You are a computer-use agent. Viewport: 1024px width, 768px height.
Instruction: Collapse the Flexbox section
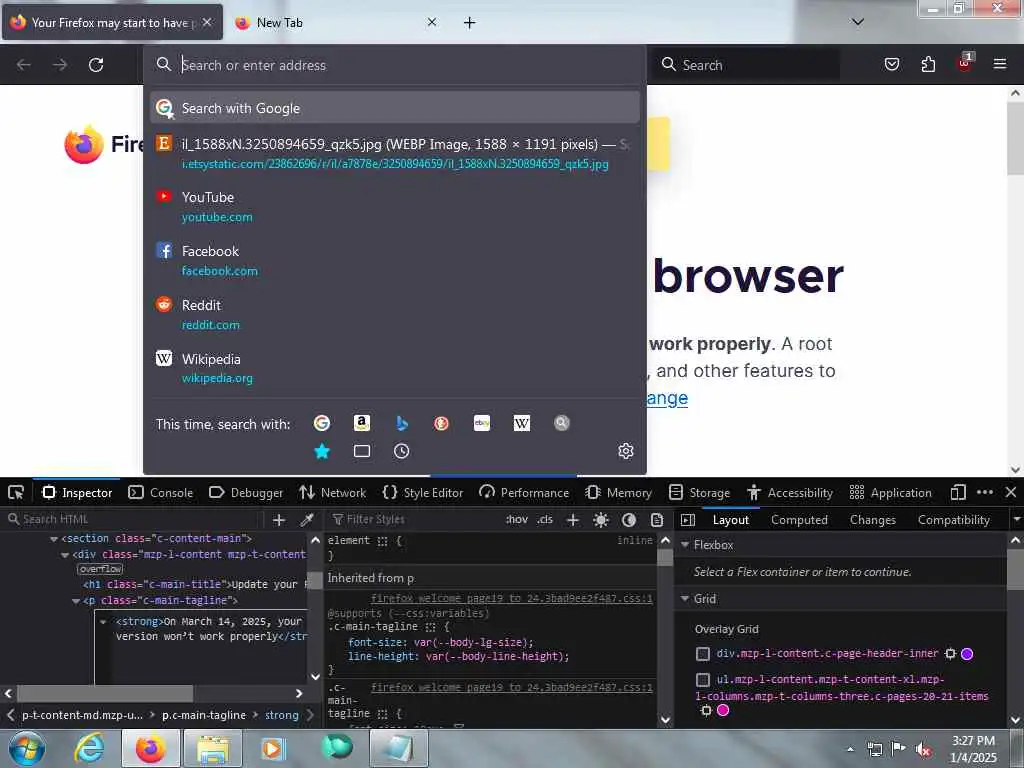click(685, 545)
